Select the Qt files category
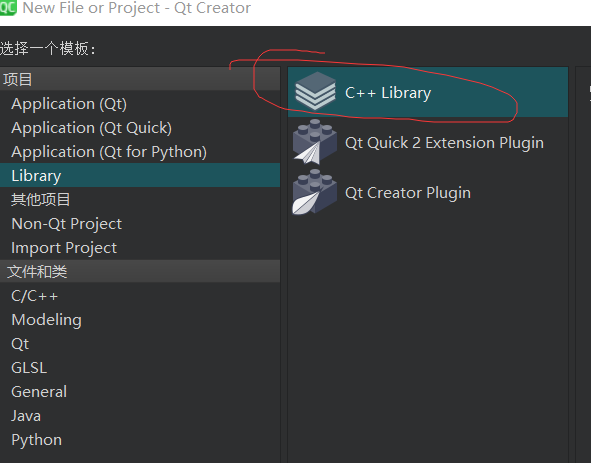This screenshot has height=463, width=591. pyautogui.click(x=140, y=344)
